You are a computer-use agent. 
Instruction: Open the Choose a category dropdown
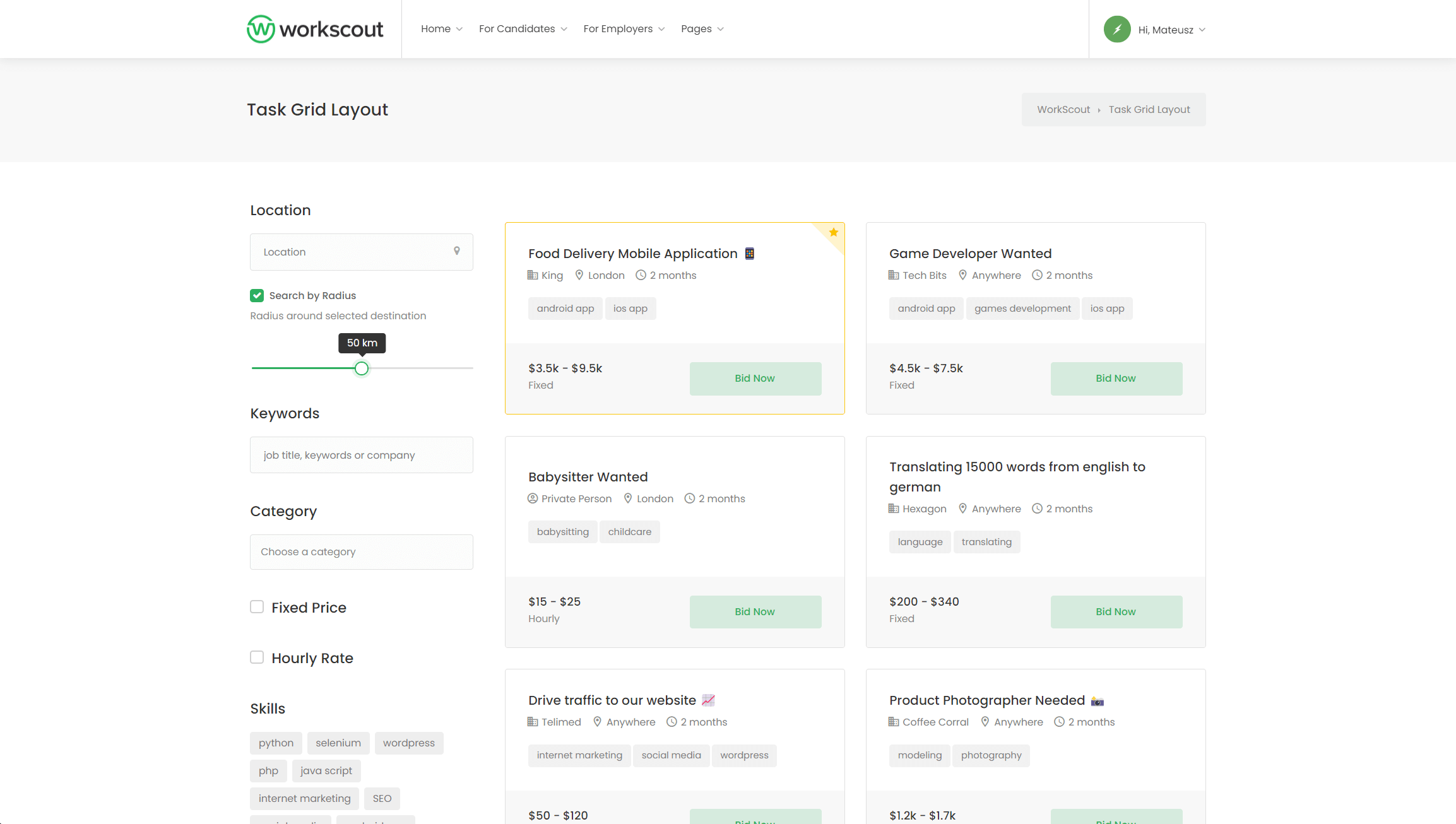[x=361, y=552]
